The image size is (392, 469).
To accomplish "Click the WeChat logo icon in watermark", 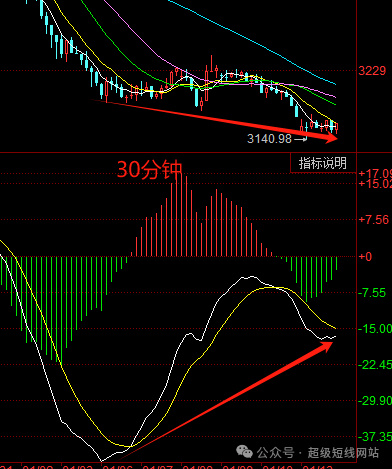I will point(244,452).
